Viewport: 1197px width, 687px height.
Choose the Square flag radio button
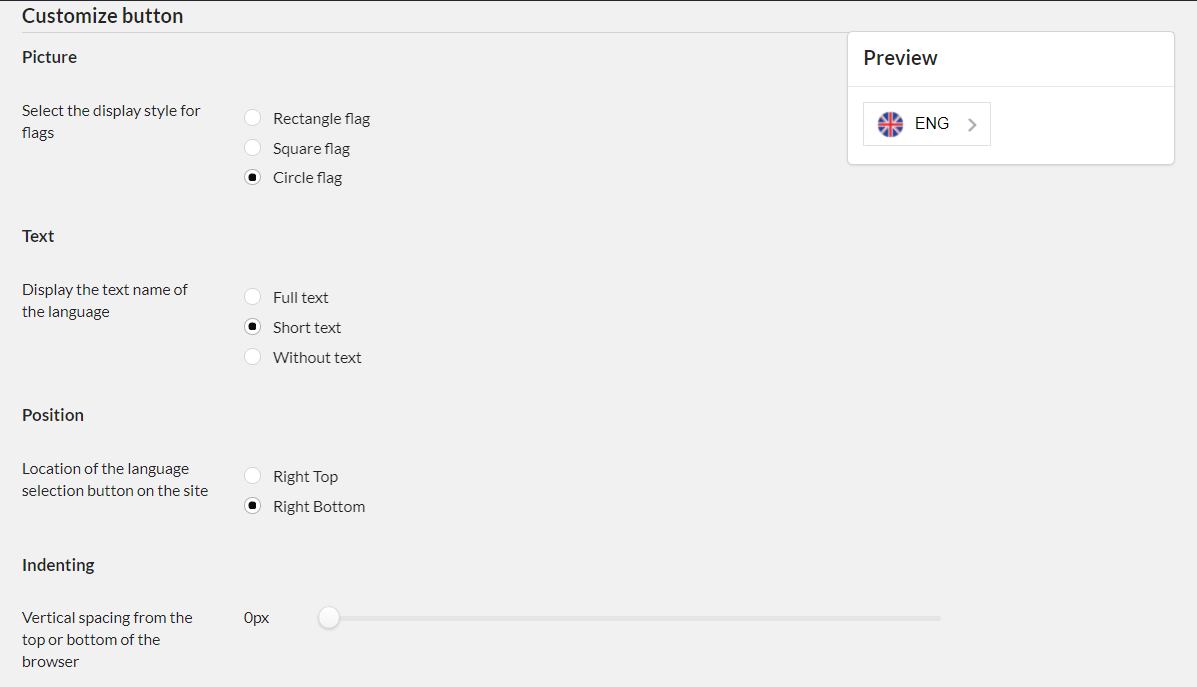(x=253, y=148)
